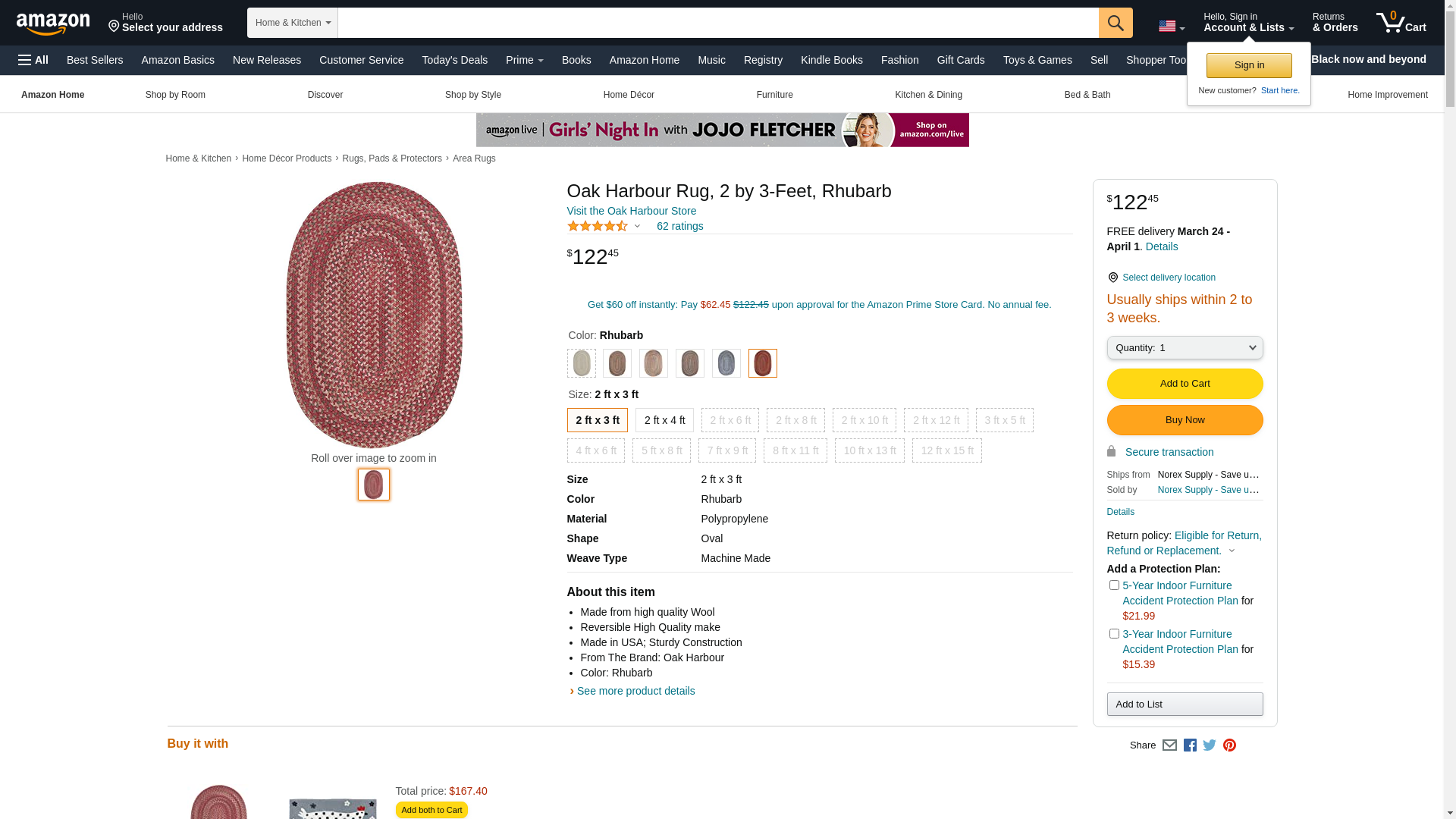Open the shopping cart icon
1456x819 pixels.
click(x=1401, y=23)
